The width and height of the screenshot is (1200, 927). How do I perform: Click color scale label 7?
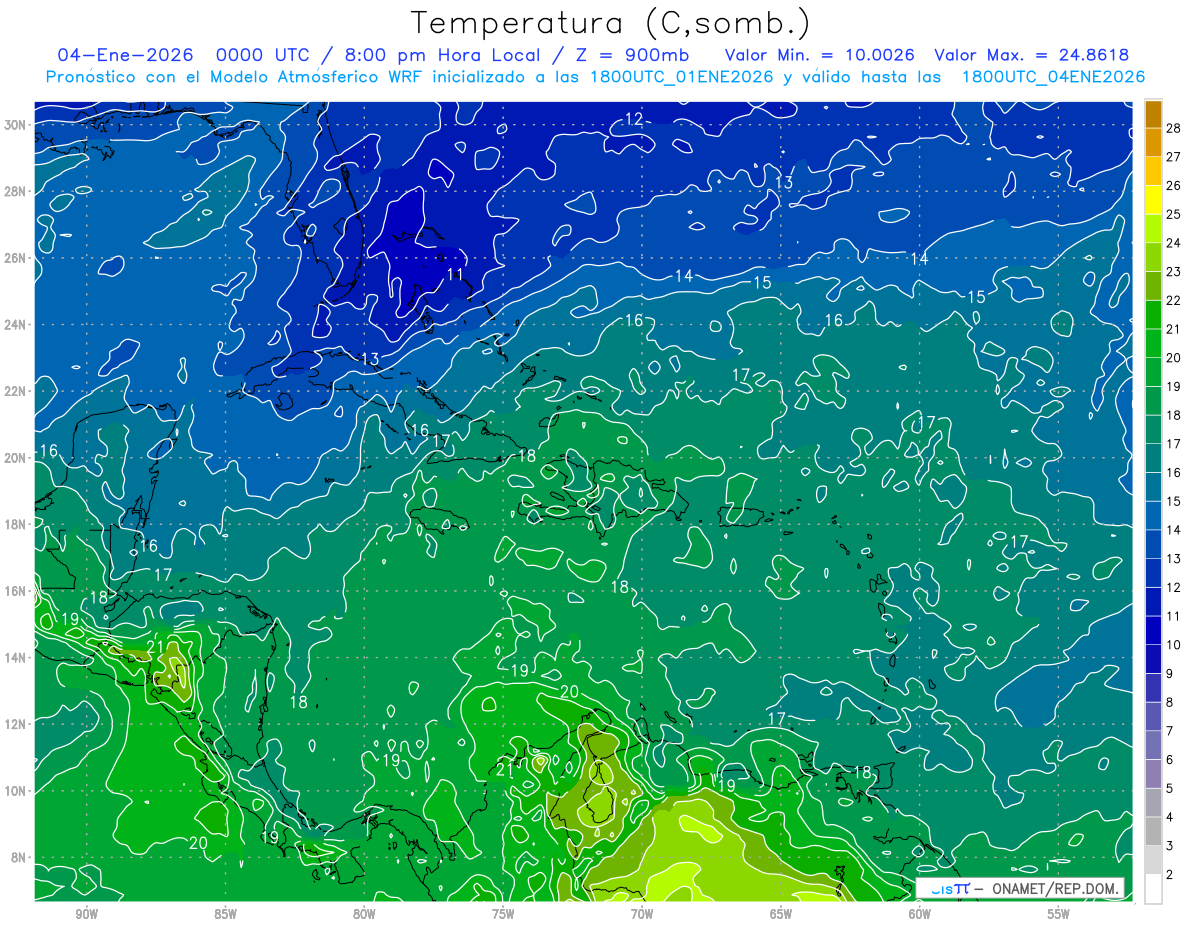[x=1170, y=731]
